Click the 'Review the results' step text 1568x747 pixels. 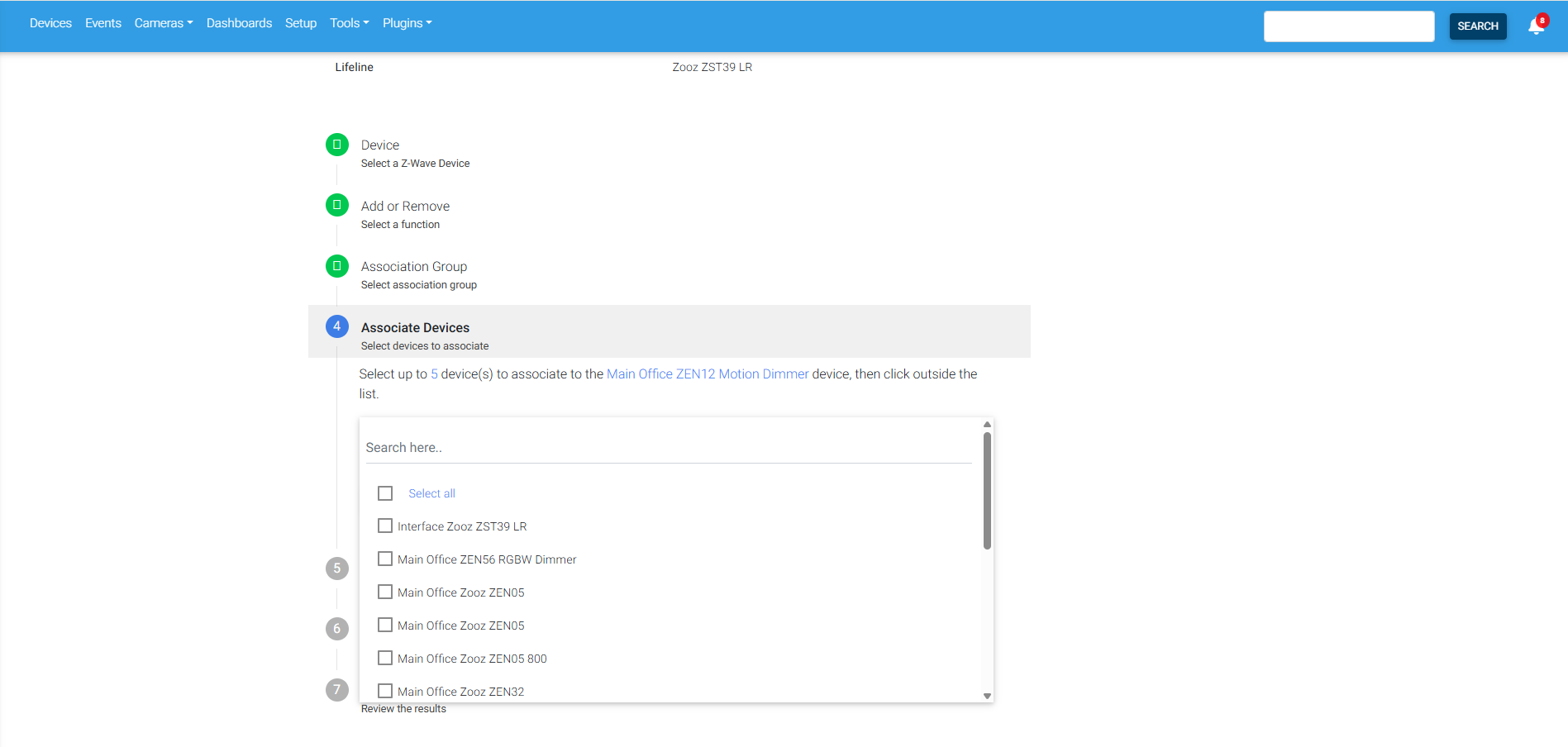tap(403, 709)
